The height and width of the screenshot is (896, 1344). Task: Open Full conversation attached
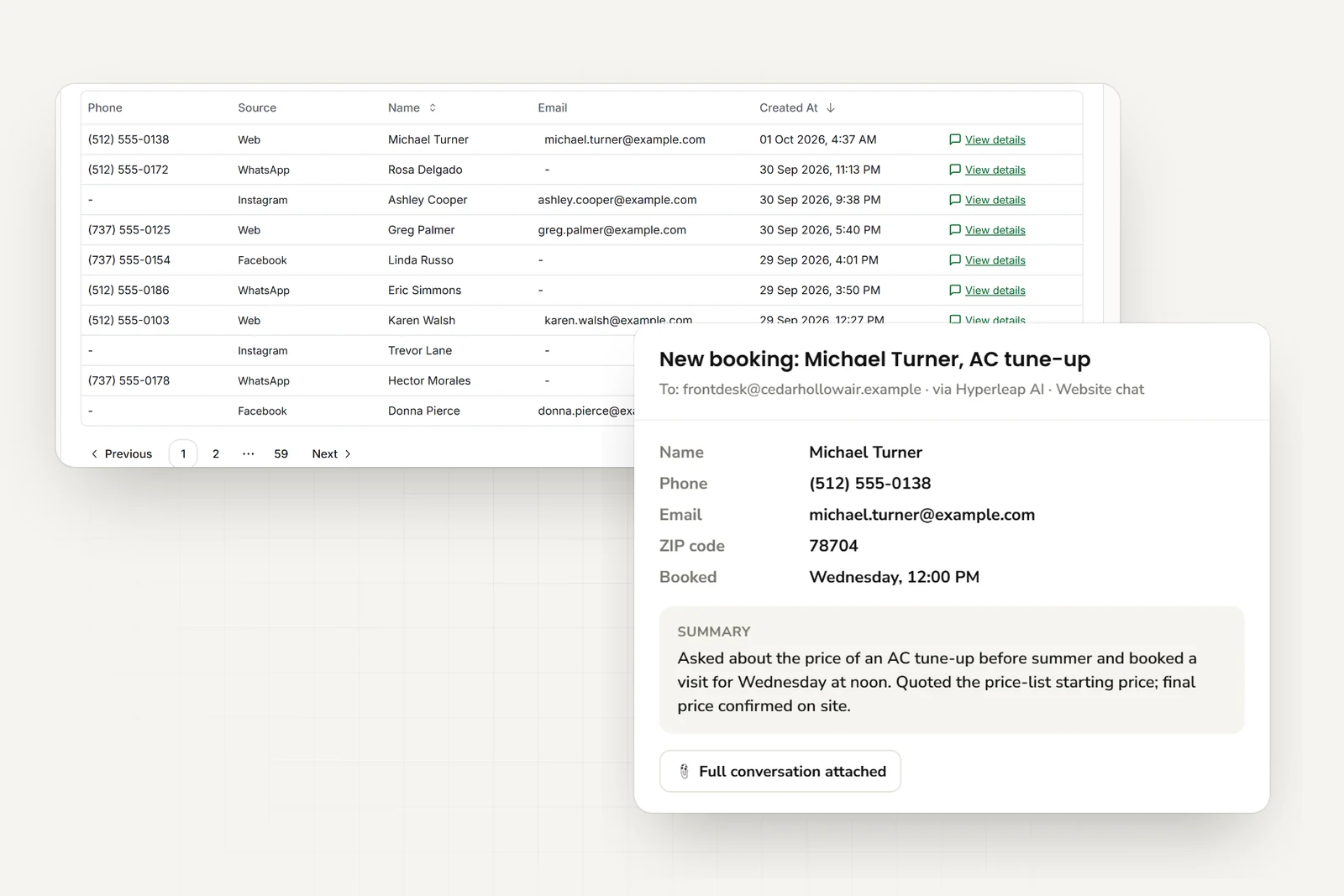[x=780, y=771]
